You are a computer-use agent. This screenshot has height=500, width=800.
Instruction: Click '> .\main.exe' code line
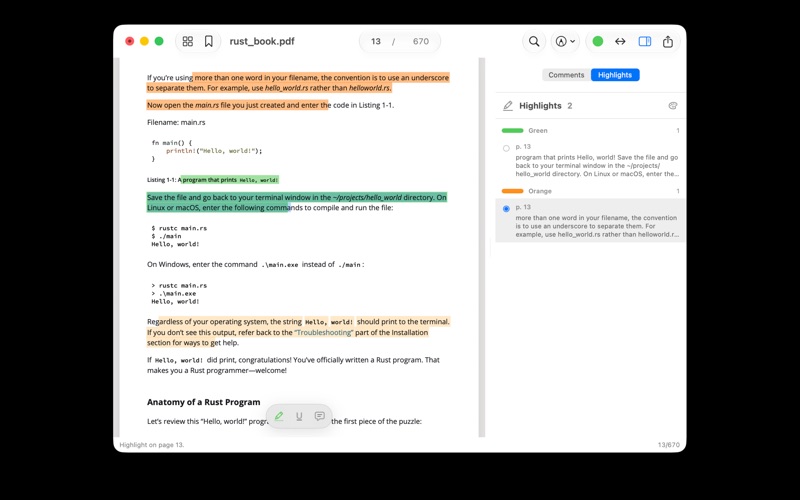173,293
